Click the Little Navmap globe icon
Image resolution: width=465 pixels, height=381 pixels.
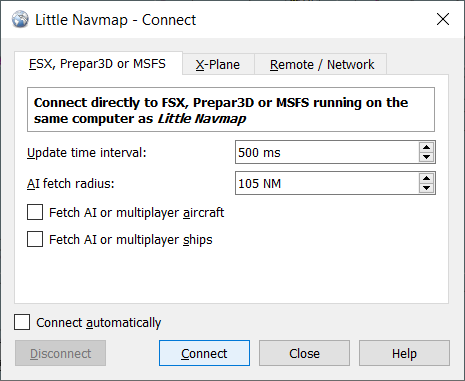tap(20, 19)
